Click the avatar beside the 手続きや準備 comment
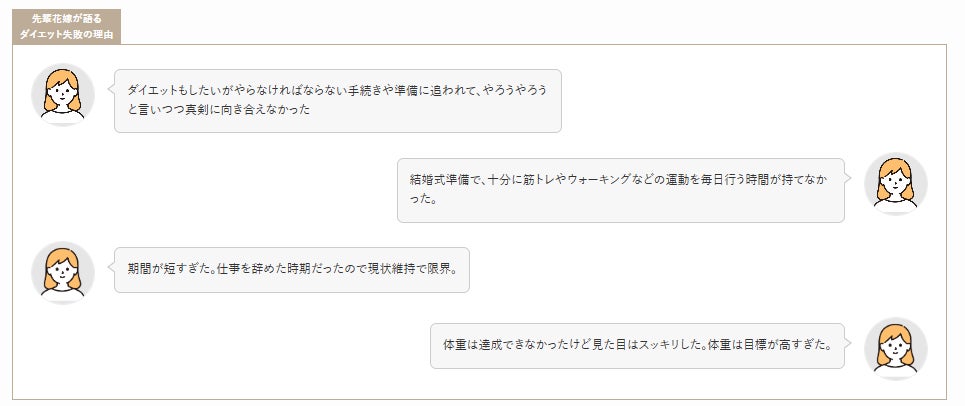The width and height of the screenshot is (965, 406). (63, 95)
